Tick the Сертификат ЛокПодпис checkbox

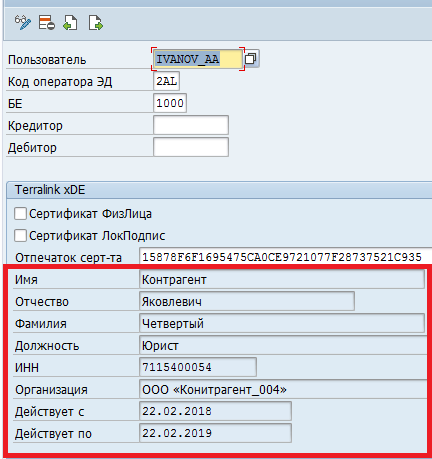[x=20, y=236]
